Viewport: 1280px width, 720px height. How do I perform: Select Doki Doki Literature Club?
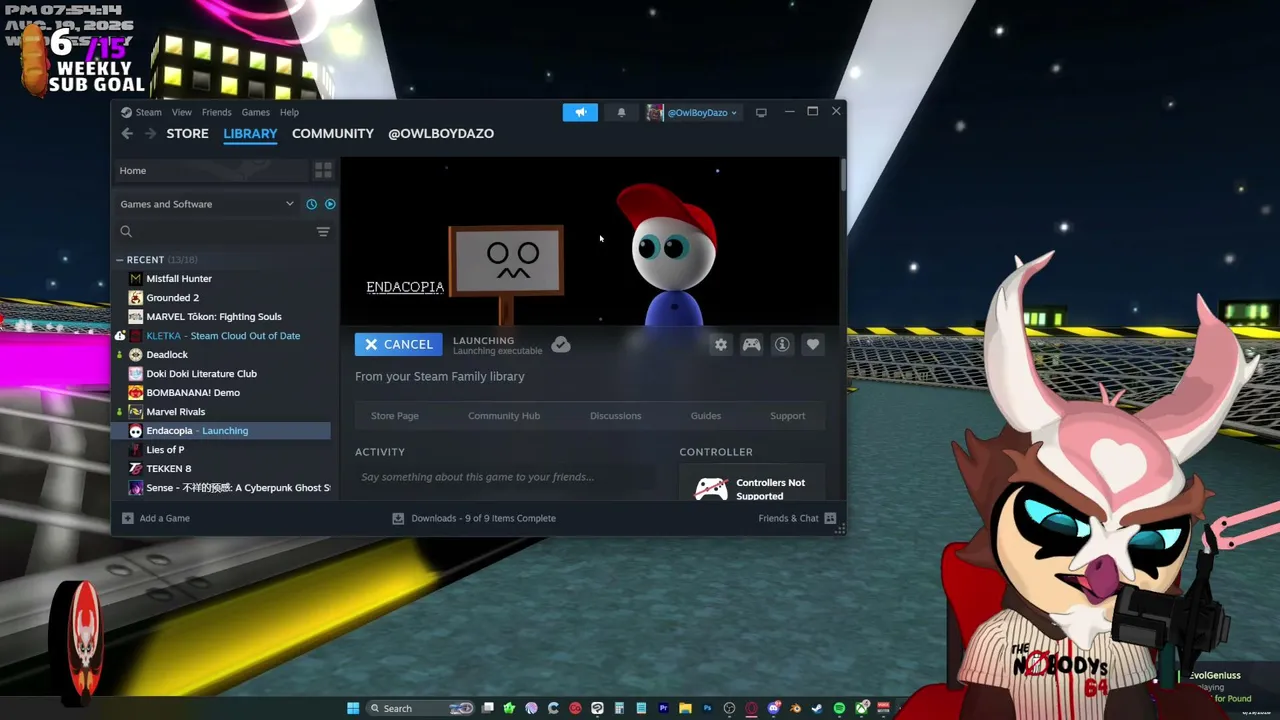pyautogui.click(x=201, y=374)
